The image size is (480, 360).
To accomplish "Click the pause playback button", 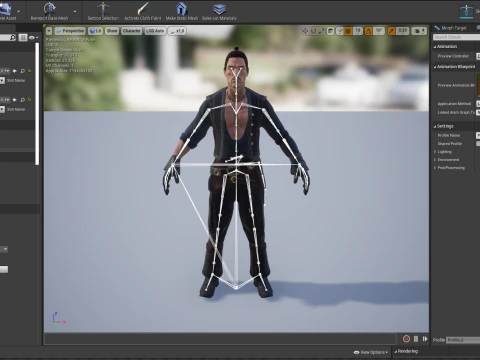I will click(x=416, y=339).
